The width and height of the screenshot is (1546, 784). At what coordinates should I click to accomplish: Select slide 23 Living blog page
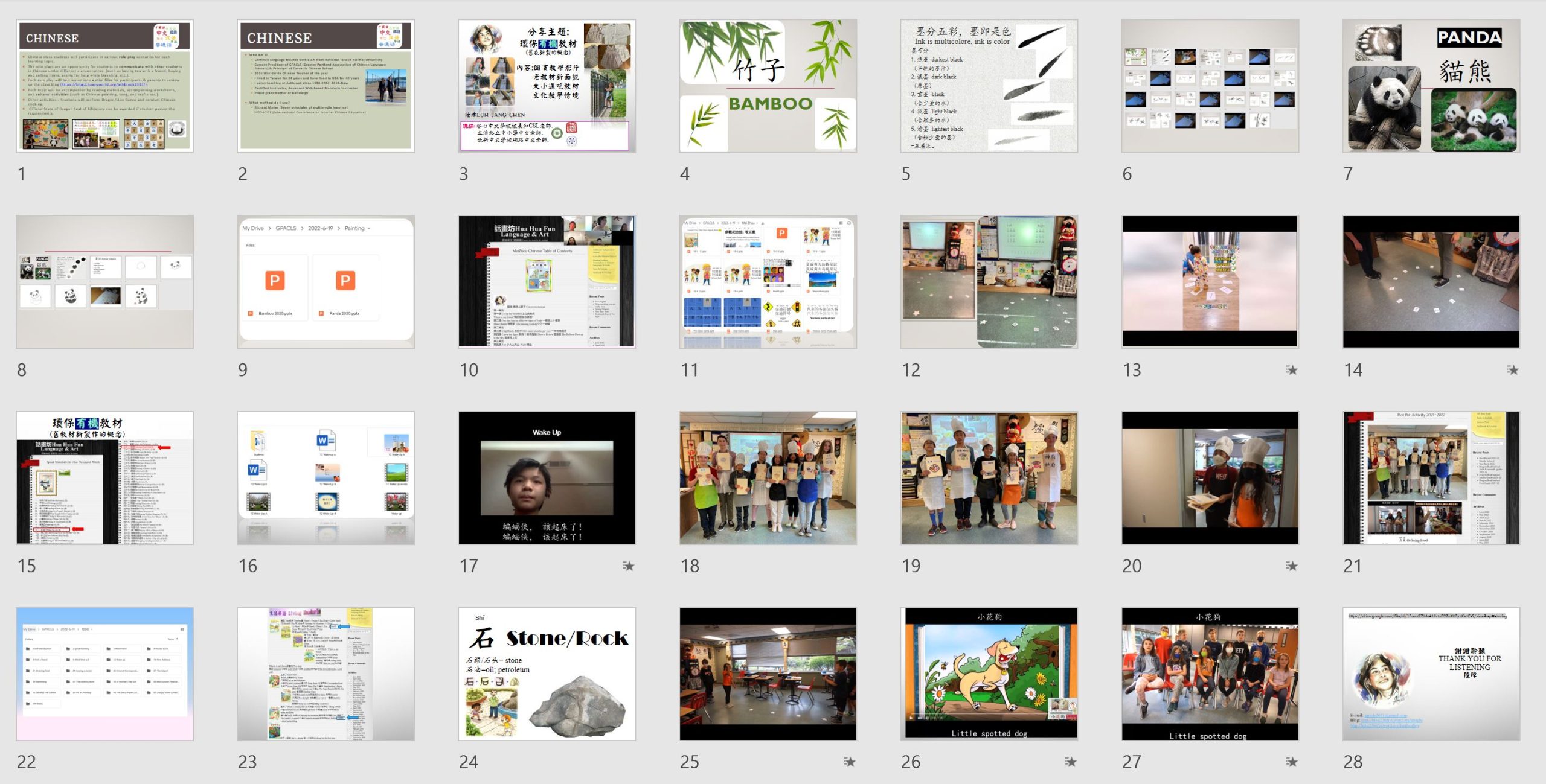coord(326,674)
